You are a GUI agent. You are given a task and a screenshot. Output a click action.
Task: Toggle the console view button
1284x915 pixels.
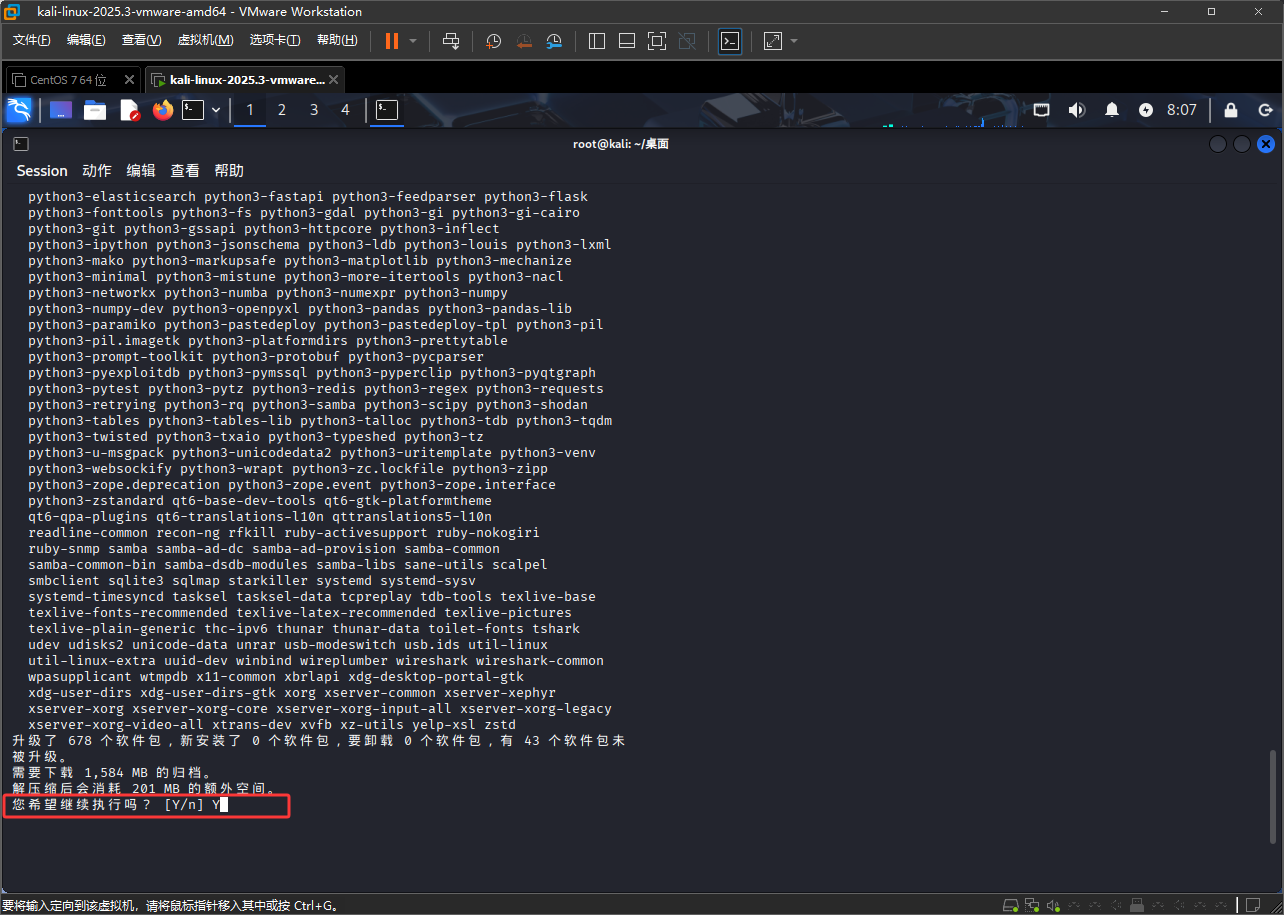point(730,41)
